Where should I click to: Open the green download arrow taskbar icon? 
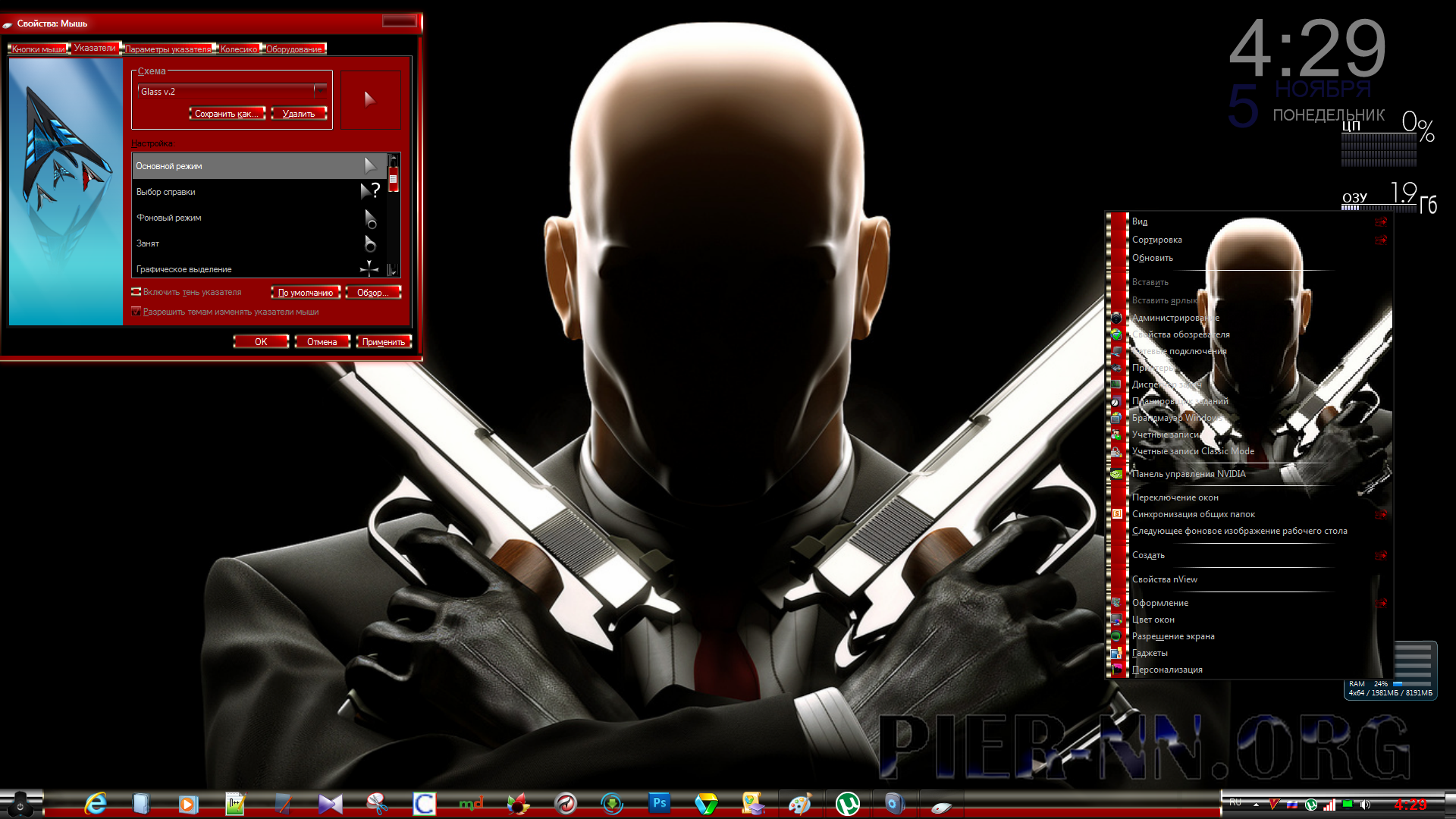tap(612, 804)
